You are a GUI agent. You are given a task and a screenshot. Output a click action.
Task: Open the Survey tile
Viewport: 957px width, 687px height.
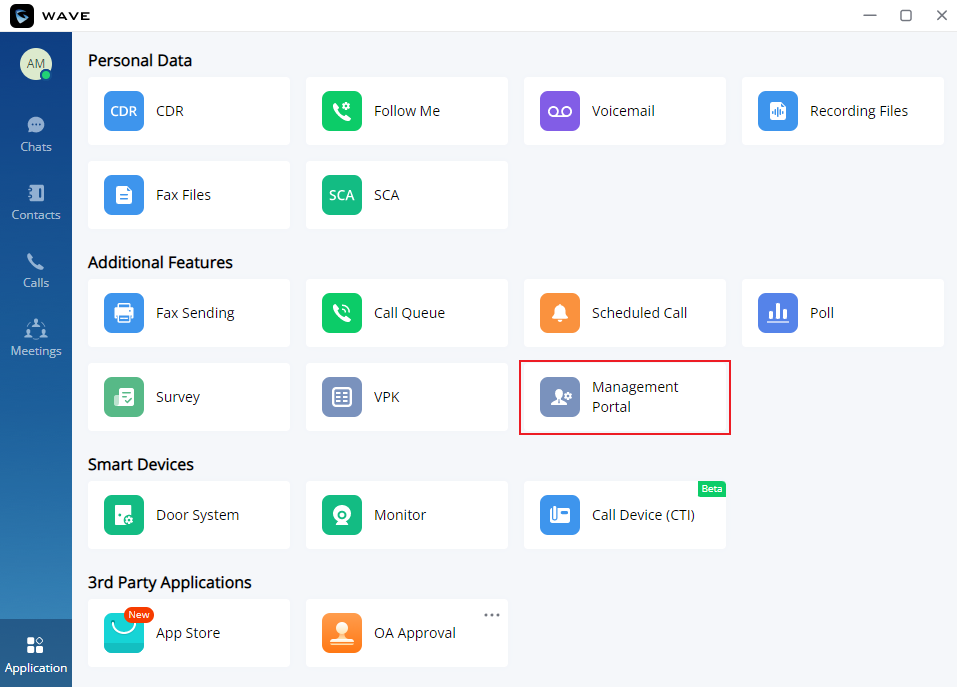[189, 397]
